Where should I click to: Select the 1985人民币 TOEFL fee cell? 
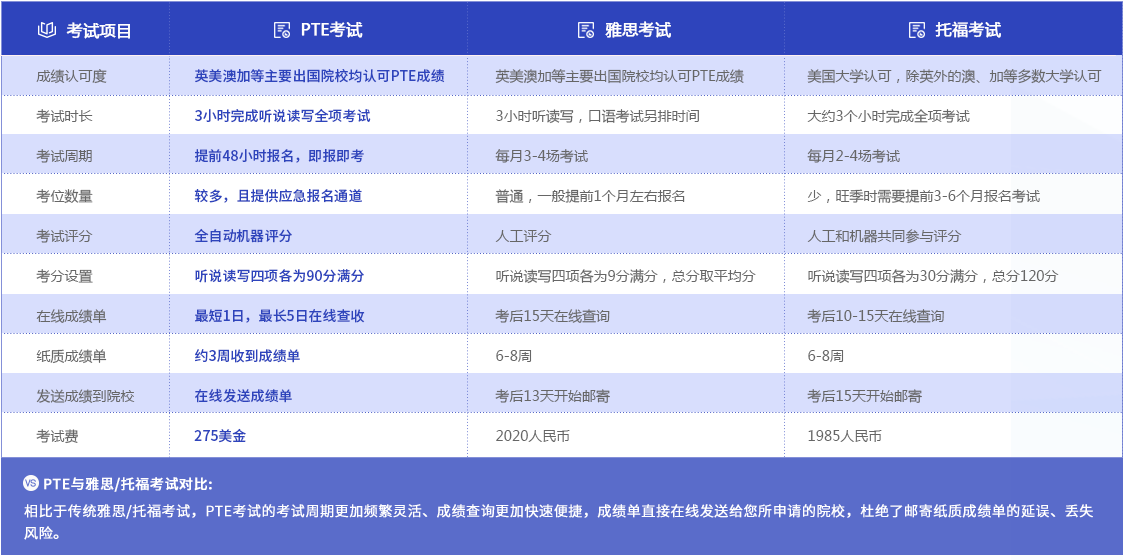845,436
